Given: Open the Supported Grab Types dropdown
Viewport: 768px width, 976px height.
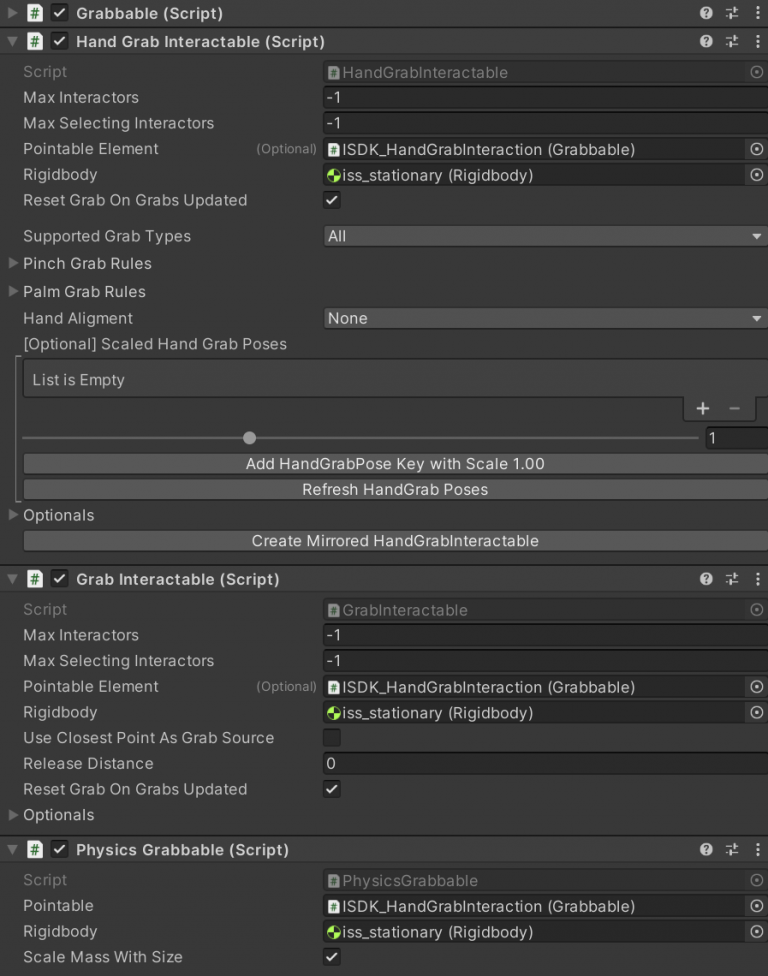Looking at the screenshot, I should tap(545, 236).
